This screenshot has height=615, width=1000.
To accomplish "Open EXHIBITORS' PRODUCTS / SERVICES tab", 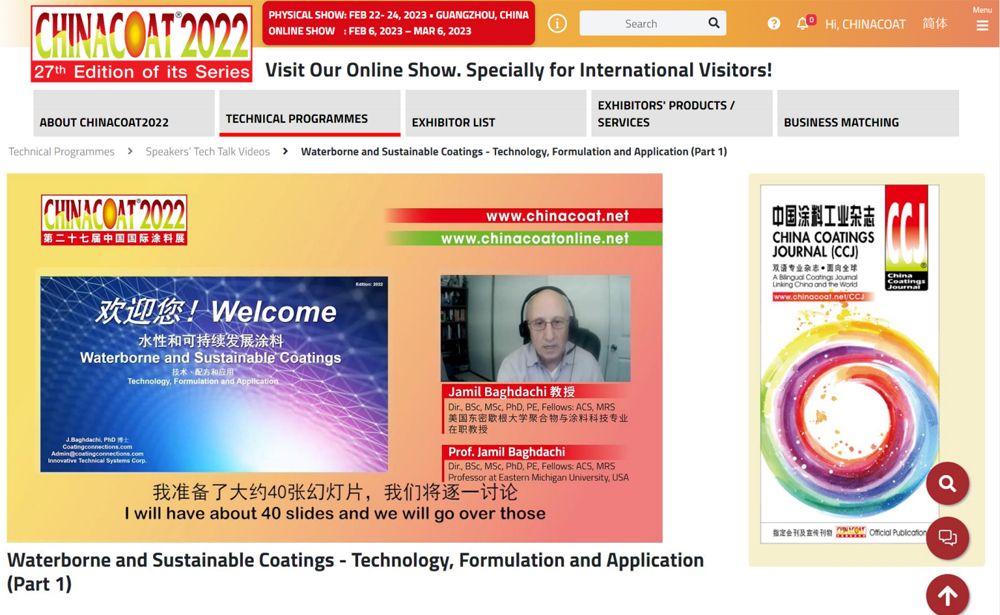I will click(682, 113).
